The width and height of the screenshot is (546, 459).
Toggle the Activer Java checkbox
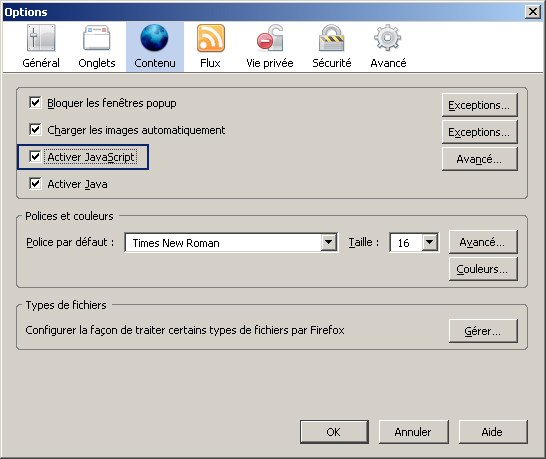[x=35, y=184]
